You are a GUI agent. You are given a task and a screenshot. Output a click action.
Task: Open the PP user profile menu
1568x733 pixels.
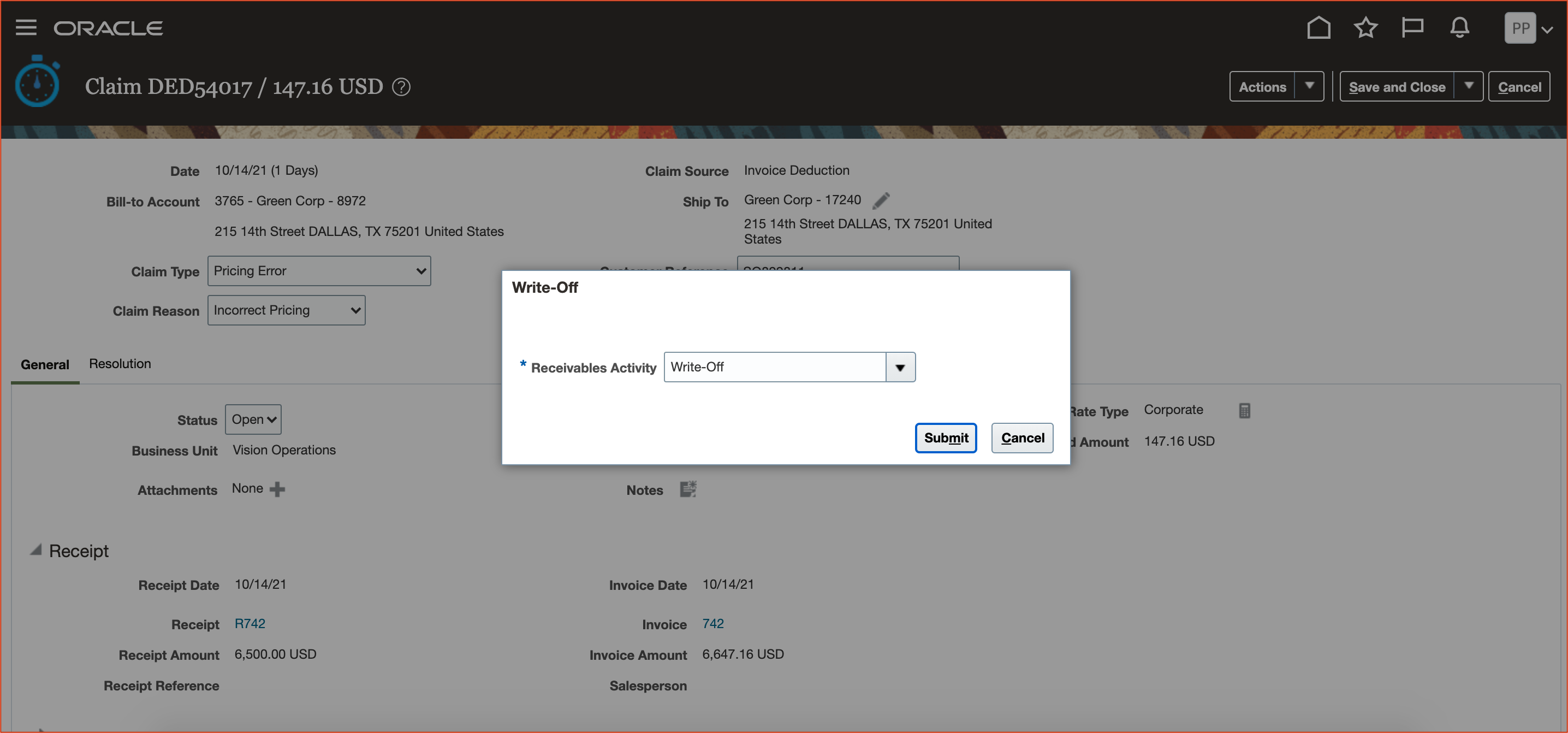(x=1528, y=28)
